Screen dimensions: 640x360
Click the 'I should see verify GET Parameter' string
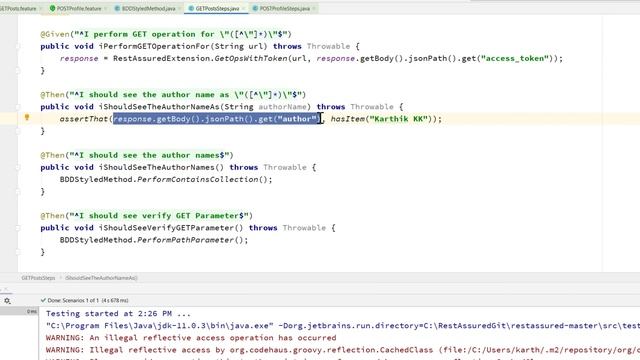[x=159, y=216]
